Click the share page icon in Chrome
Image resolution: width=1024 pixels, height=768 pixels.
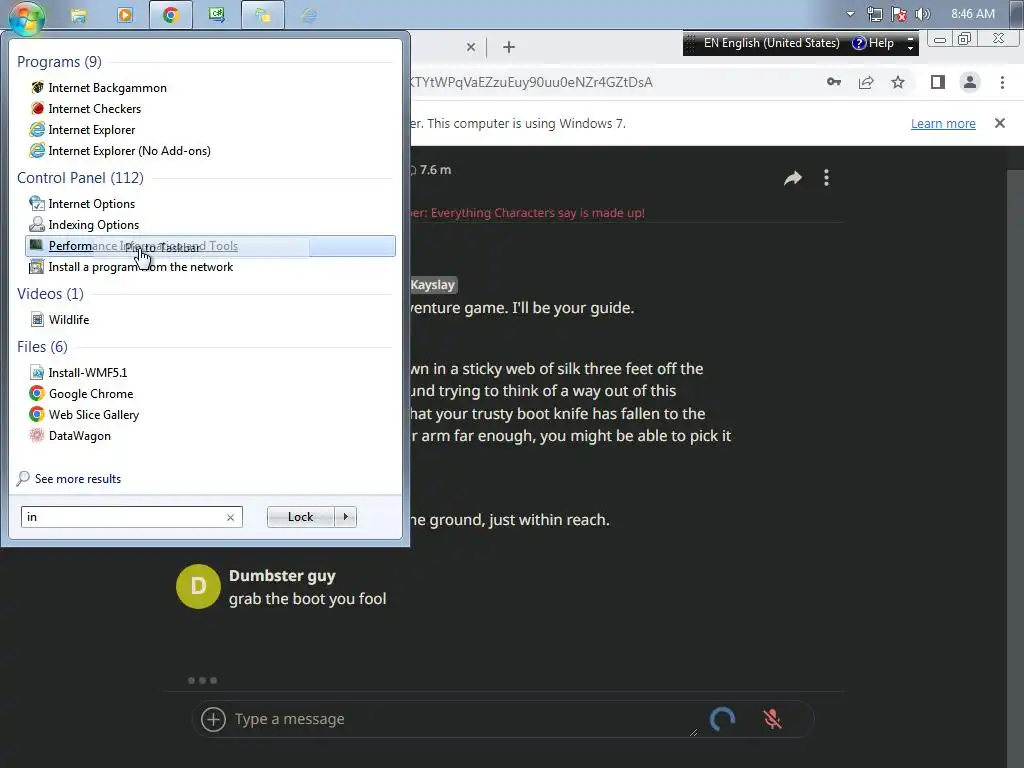866,82
